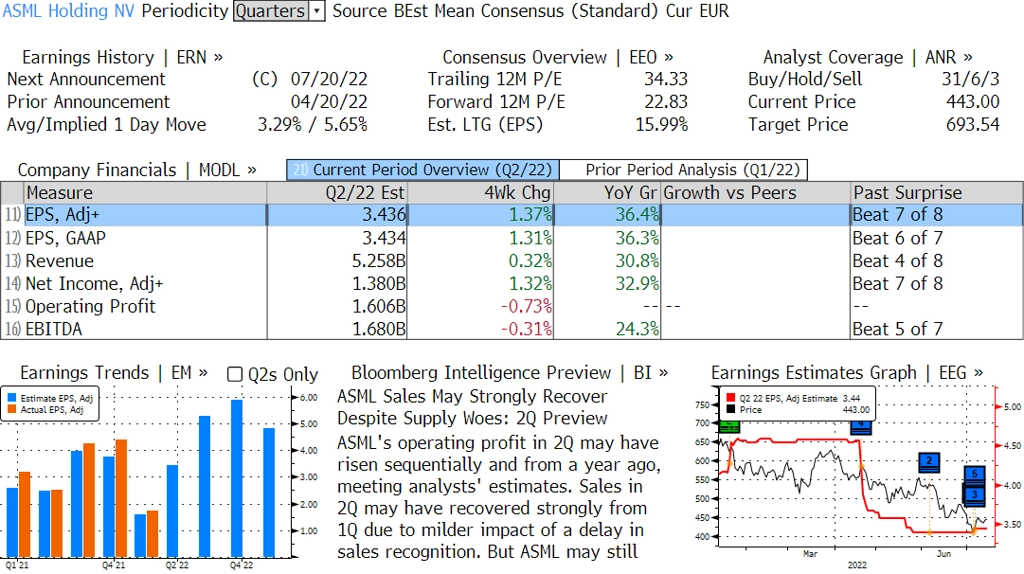Click the Avg/Implied 1 Day Move value
Screen dimensions: 1024x574
[x=312, y=125]
